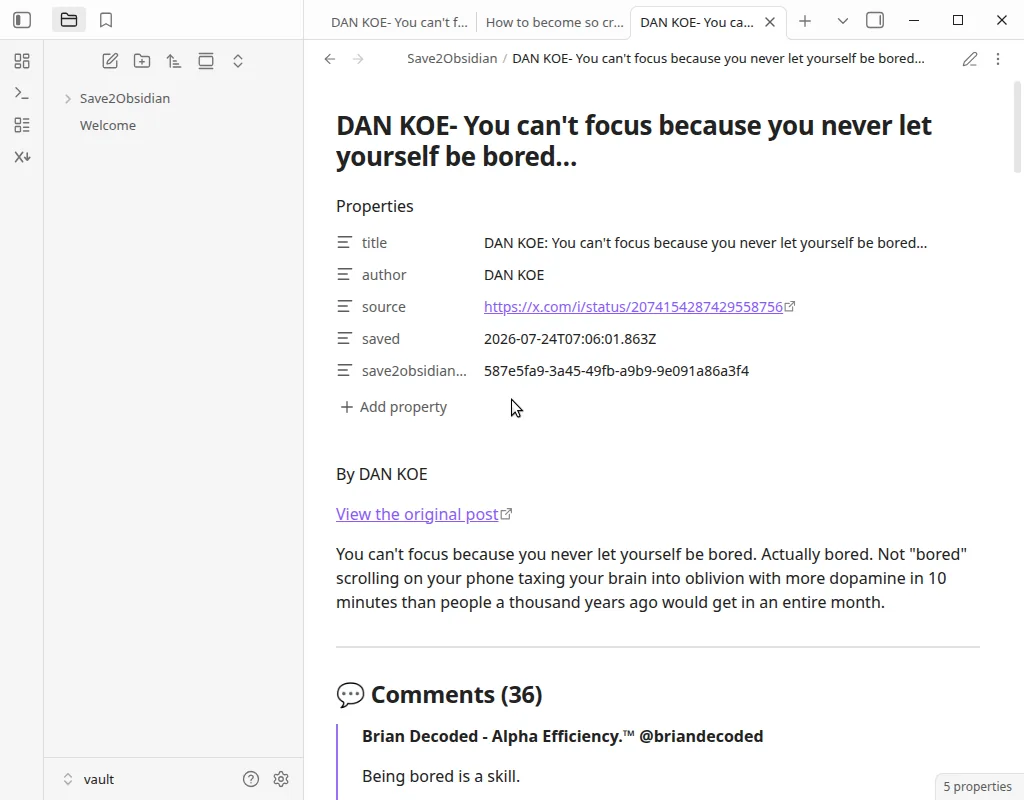
Task: Click the title property type icon
Action: click(x=345, y=242)
